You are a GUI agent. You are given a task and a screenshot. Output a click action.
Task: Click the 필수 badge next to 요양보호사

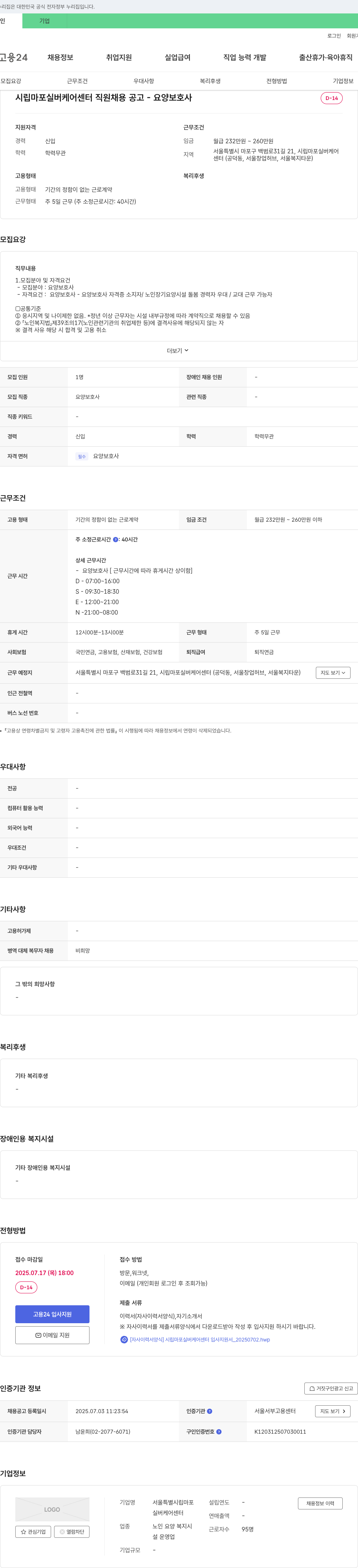(82, 456)
